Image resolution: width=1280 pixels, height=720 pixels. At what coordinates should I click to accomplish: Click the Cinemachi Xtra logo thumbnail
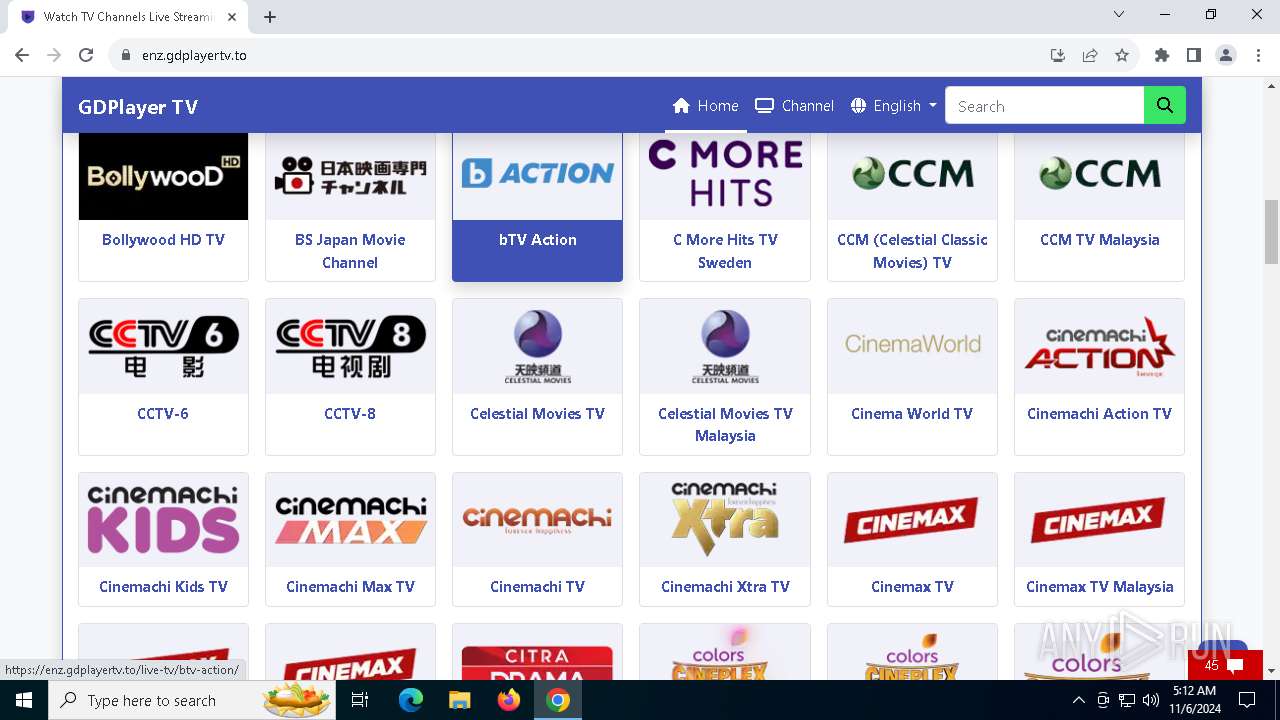(x=725, y=520)
